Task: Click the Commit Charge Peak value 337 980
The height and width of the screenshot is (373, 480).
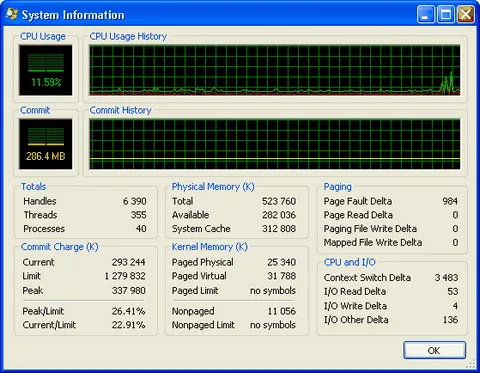Action: pyautogui.click(x=129, y=290)
